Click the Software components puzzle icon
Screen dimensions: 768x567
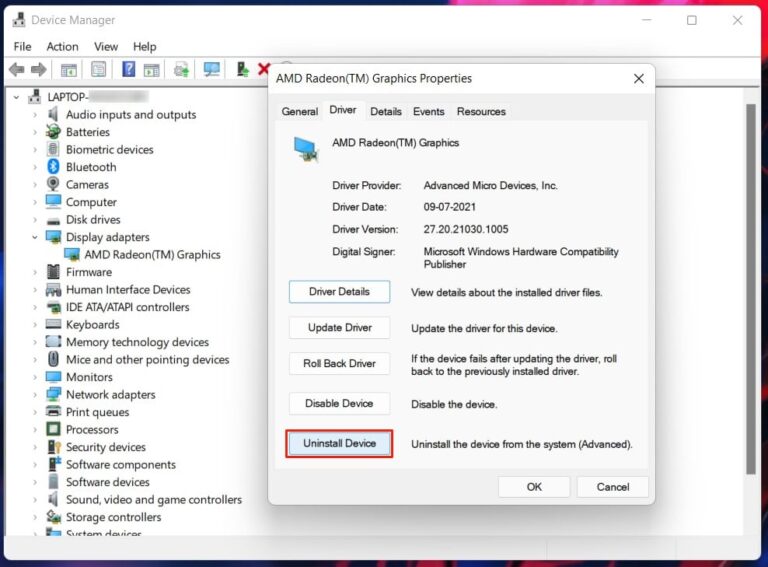pos(54,464)
